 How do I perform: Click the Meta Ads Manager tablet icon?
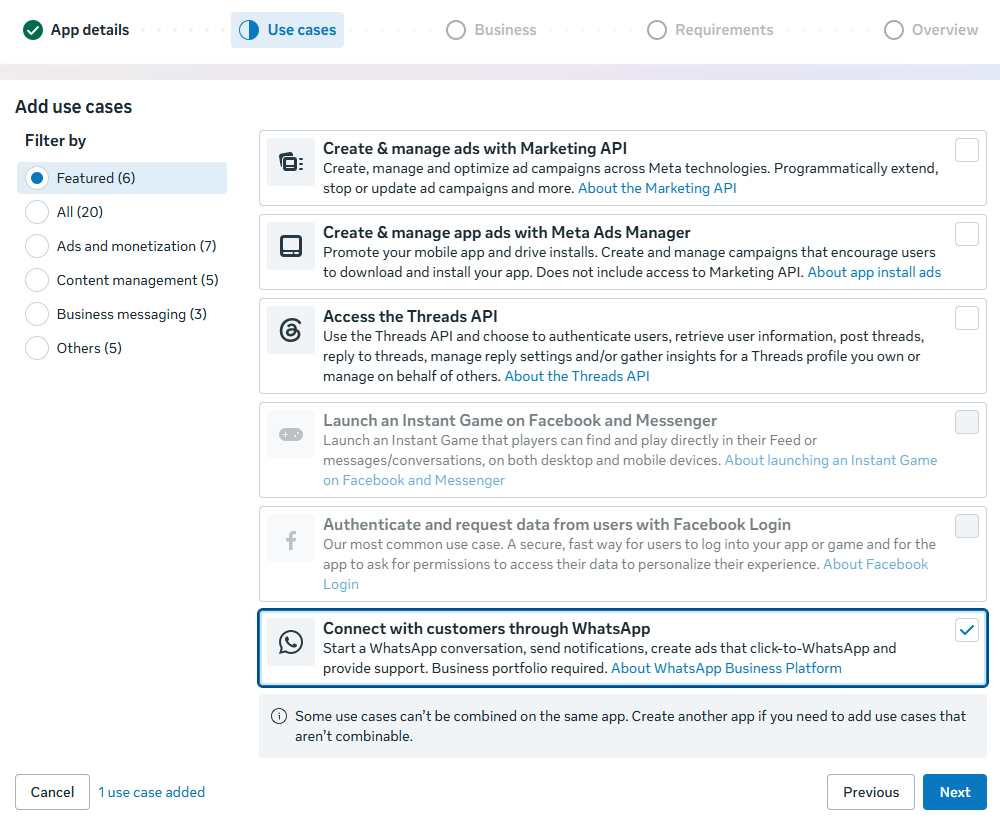point(291,246)
